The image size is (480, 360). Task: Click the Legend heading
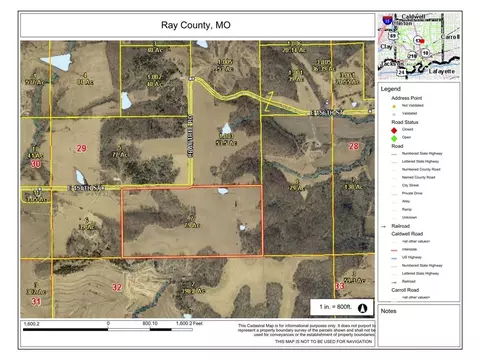391,89
